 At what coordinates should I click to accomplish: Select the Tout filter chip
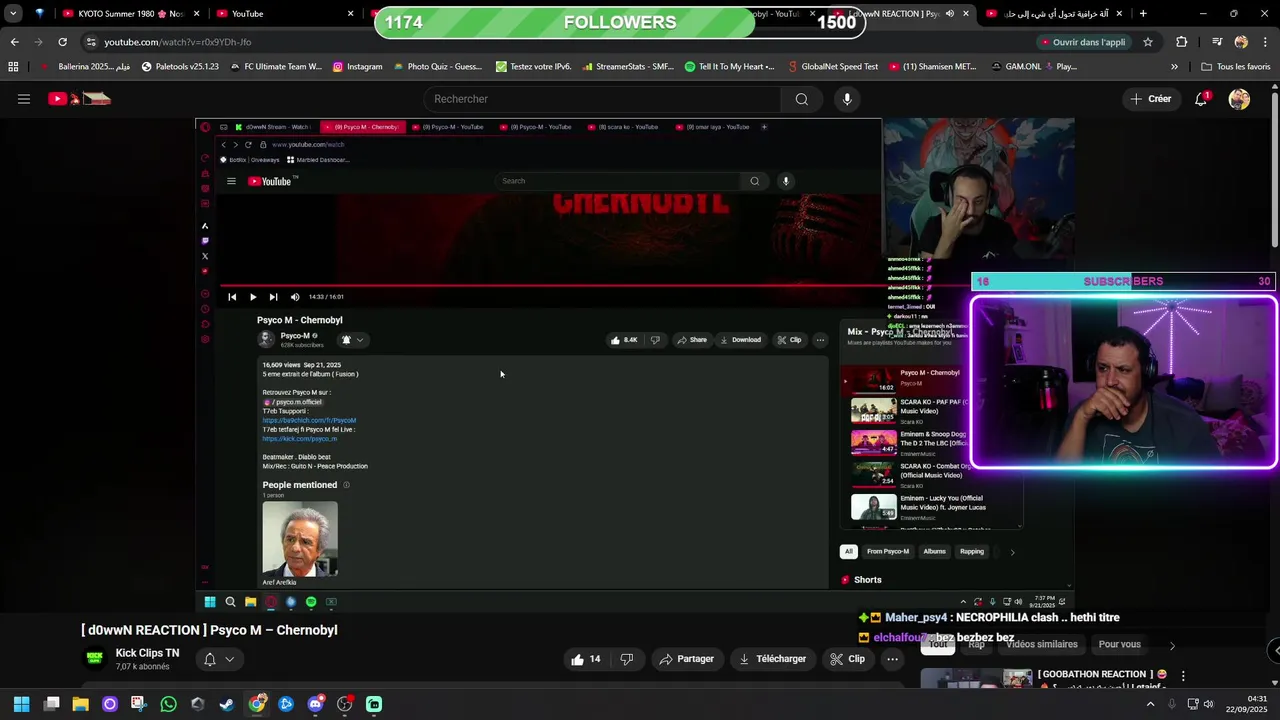(938, 645)
